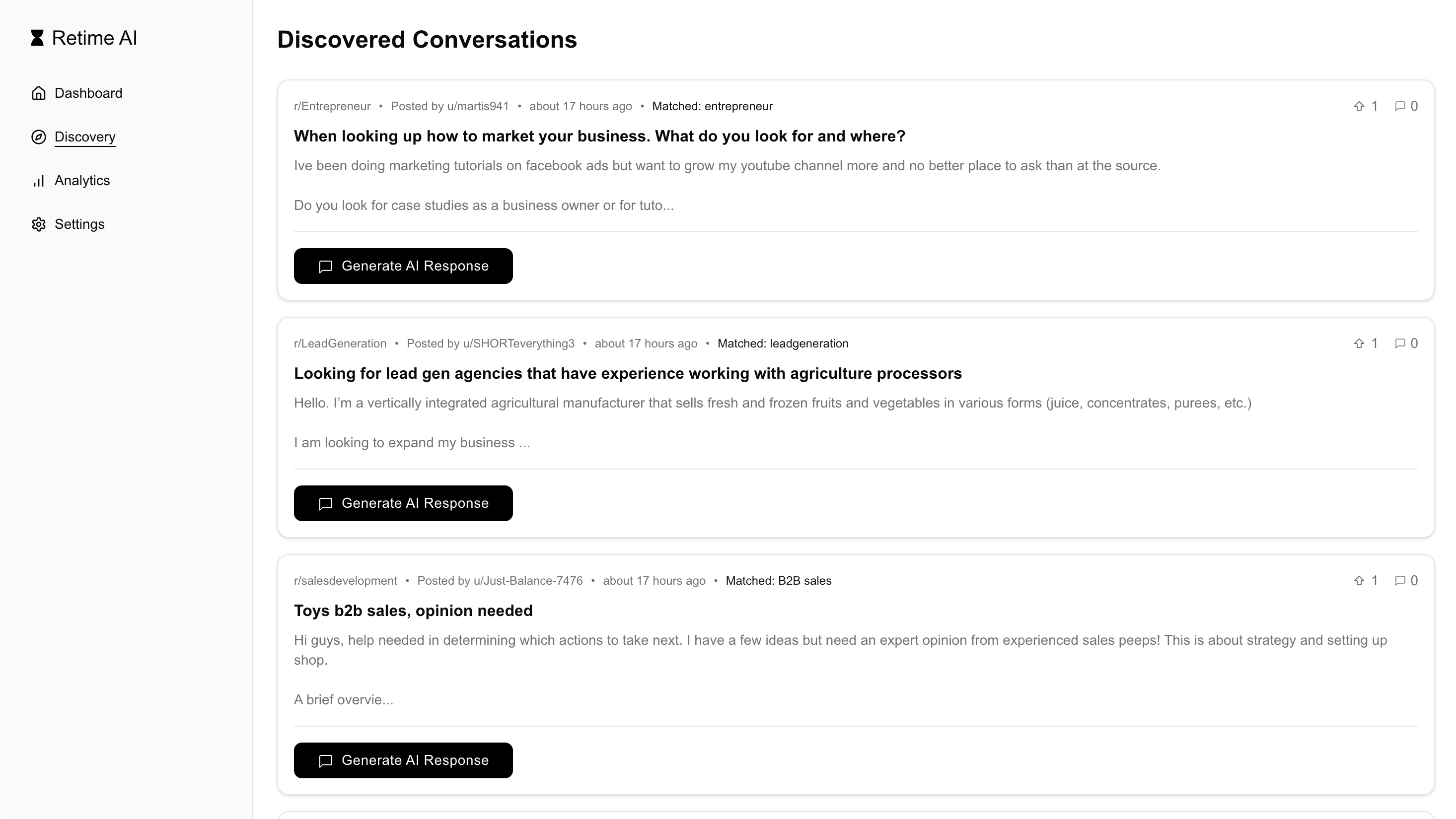Click upvote arrow on r/Entrepreneur post
Viewport: 1456px width, 819px height.
[x=1359, y=106]
